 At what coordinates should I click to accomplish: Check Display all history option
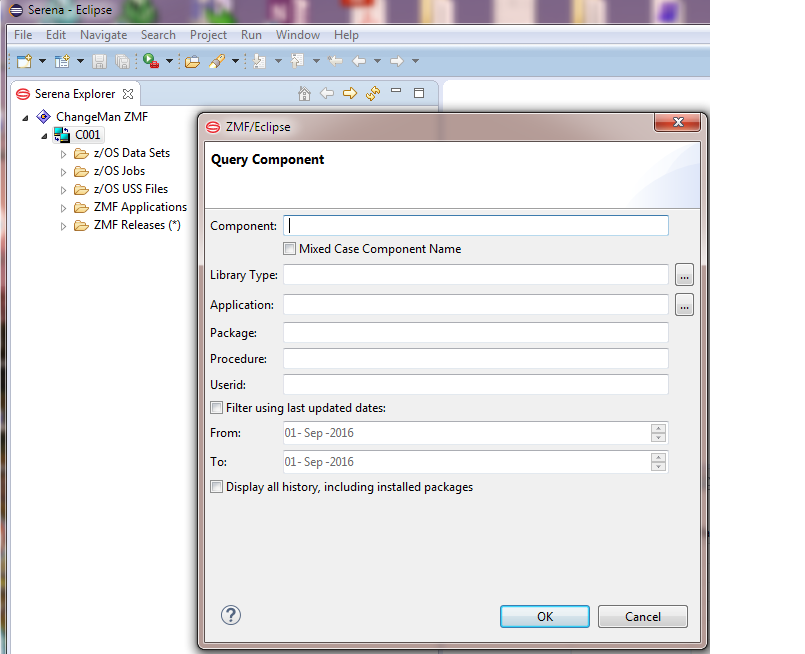[217, 487]
